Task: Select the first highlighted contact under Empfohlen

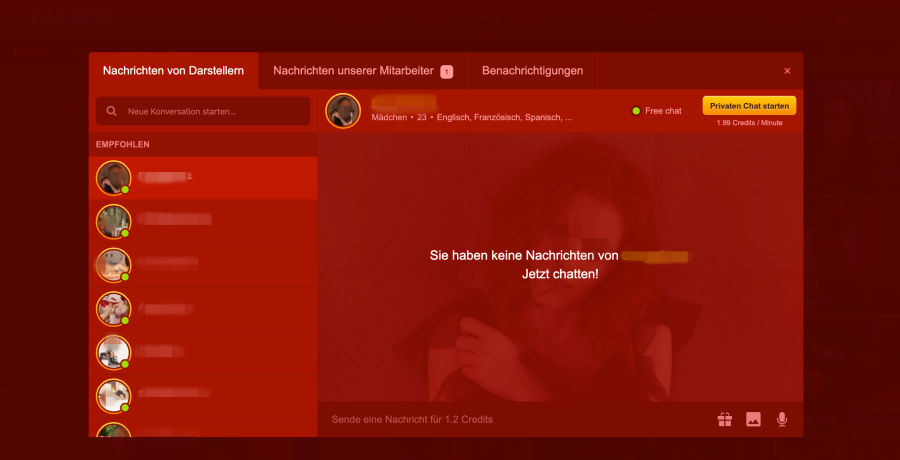Action: pos(203,178)
